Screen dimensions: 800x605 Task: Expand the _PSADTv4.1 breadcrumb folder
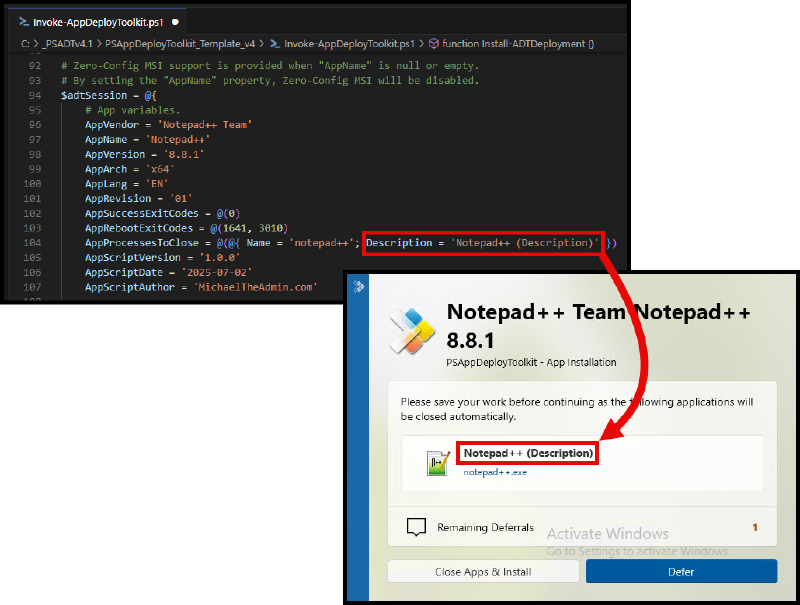(x=67, y=44)
